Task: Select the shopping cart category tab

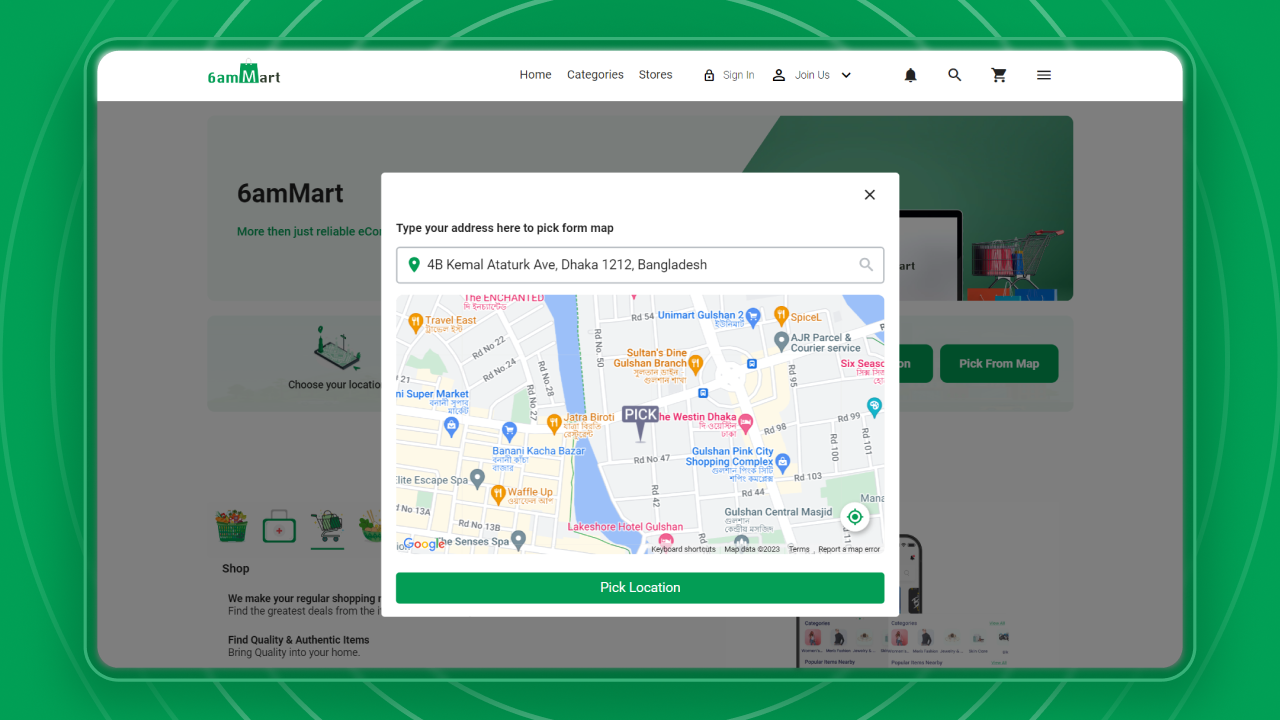Action: tap(327, 526)
